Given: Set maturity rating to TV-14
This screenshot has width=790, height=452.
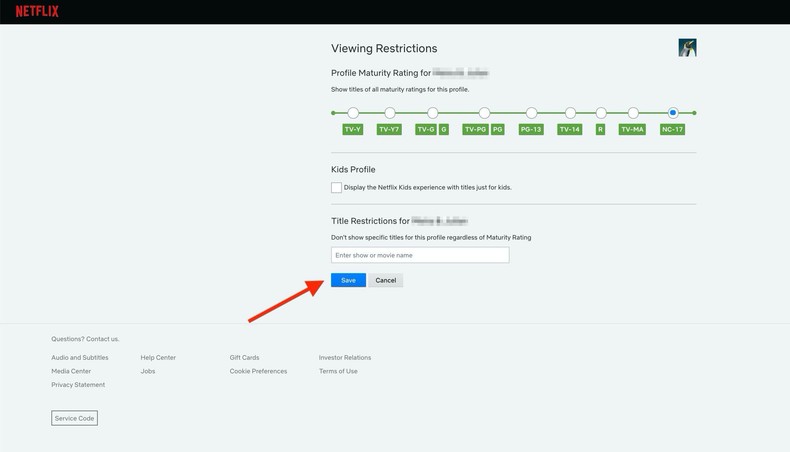Looking at the screenshot, I should (x=570, y=113).
